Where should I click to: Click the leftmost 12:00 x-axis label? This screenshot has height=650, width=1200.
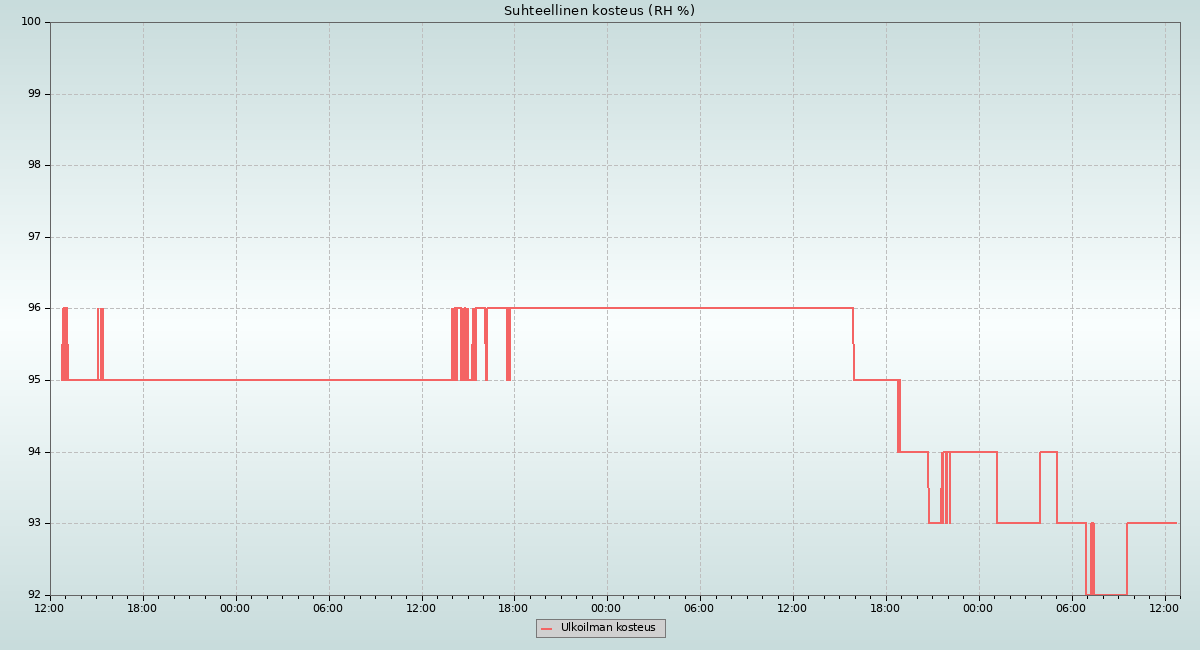[50, 608]
